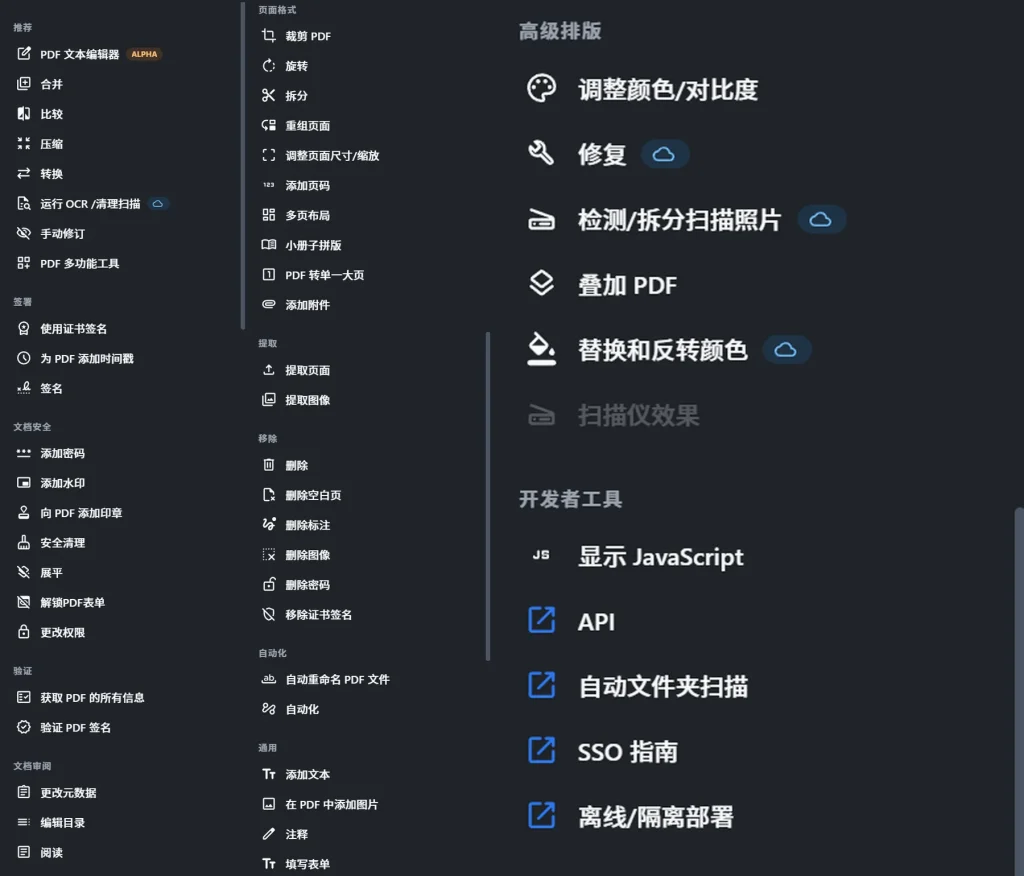The image size is (1024, 876).
Task: Click the 显示 JavaScript JS icon
Action: point(541,555)
